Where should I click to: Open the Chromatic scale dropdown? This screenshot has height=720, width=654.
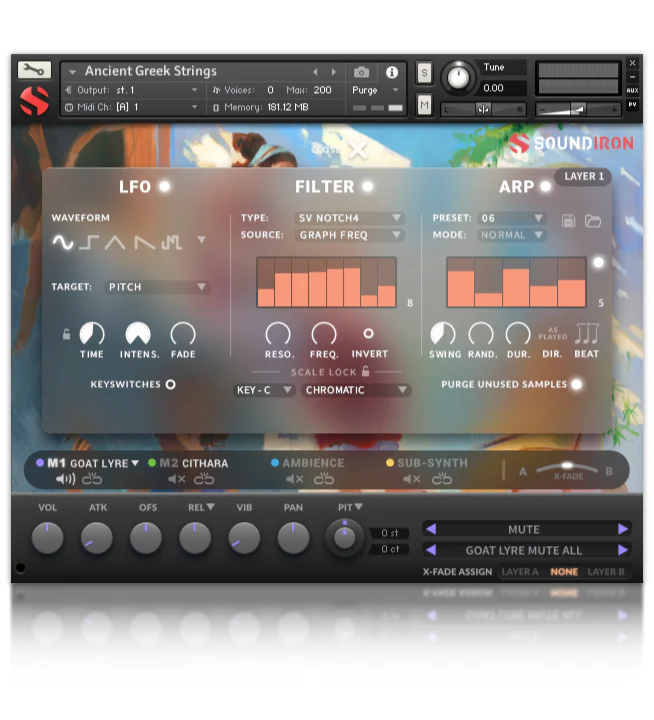(x=357, y=390)
